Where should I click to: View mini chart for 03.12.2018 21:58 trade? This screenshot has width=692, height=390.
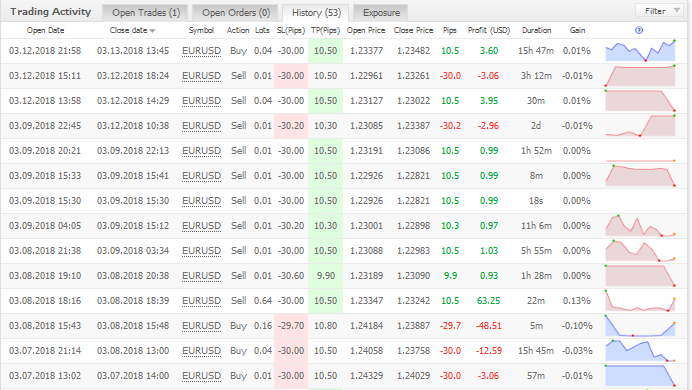tap(640, 51)
